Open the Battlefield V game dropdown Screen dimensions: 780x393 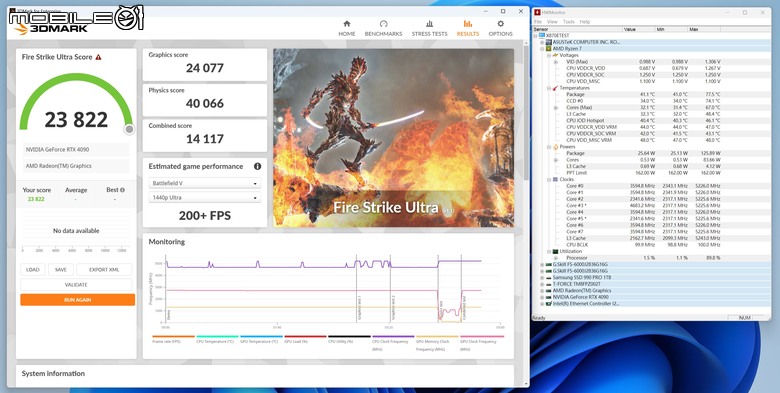pyautogui.click(x=204, y=183)
